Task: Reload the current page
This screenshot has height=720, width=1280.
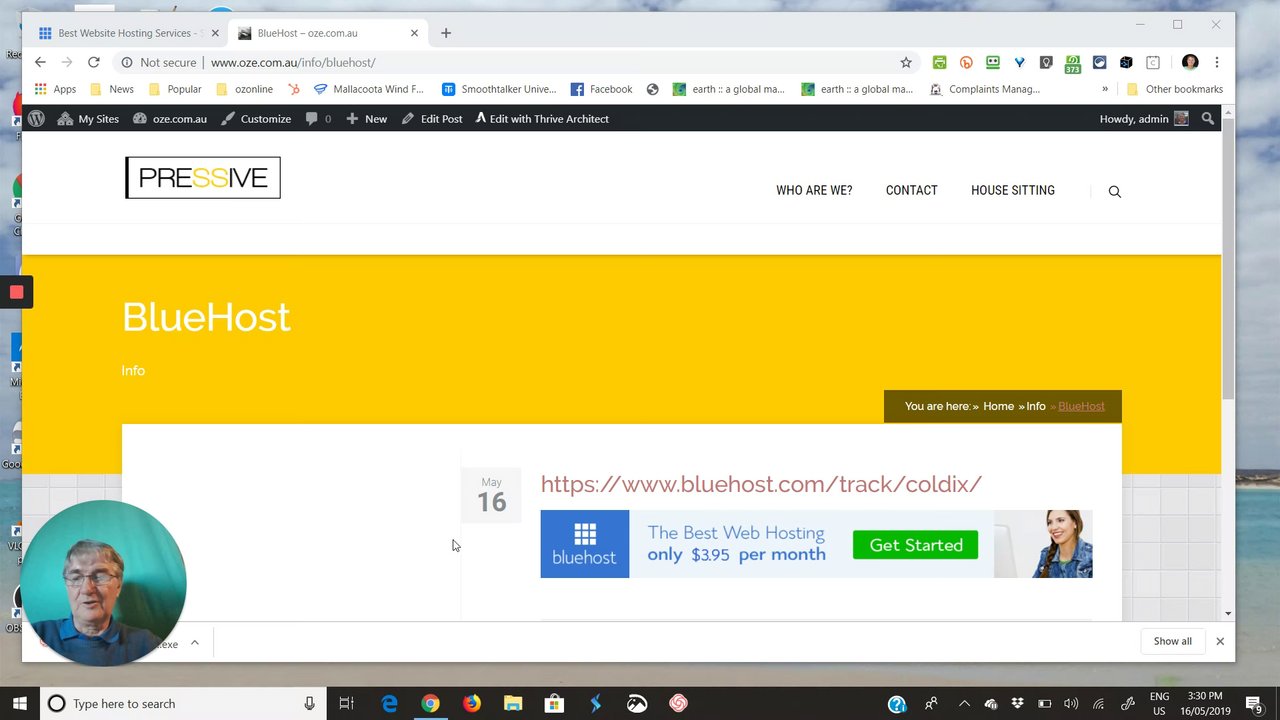Action: coord(93,62)
